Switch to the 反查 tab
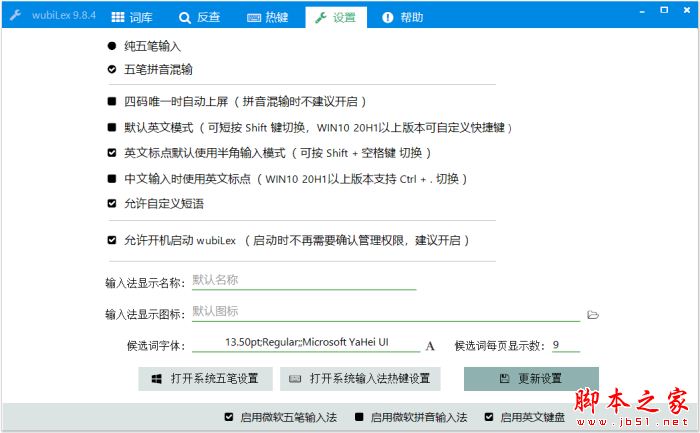This screenshot has height=433, width=700. pos(199,17)
